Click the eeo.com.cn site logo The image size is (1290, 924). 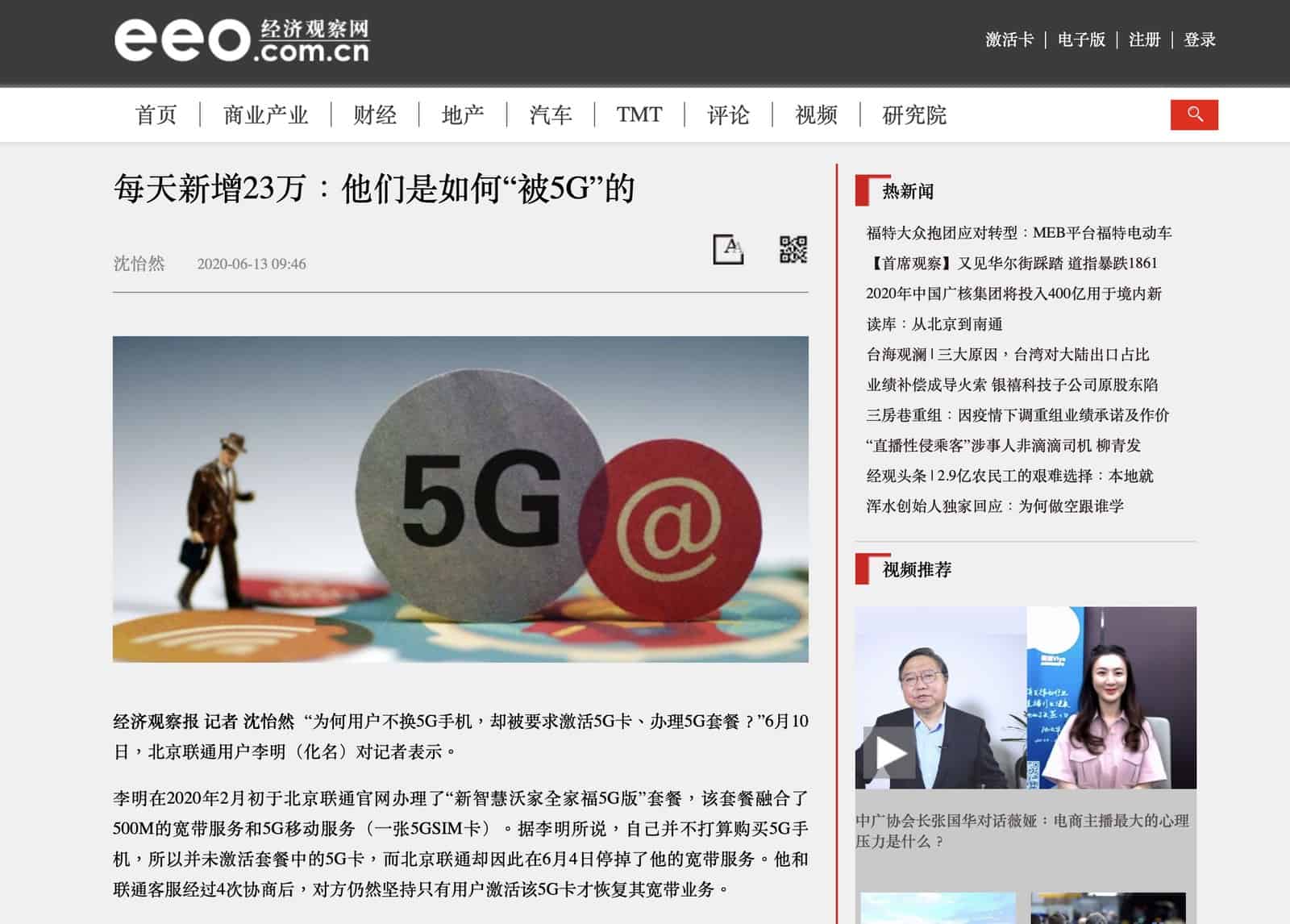[242, 40]
